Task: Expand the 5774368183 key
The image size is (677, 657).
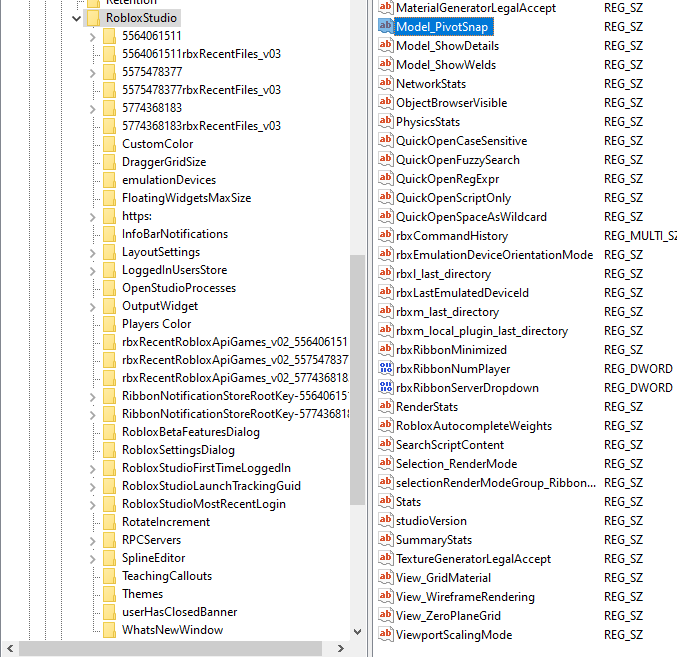Action: pyautogui.click(x=92, y=108)
